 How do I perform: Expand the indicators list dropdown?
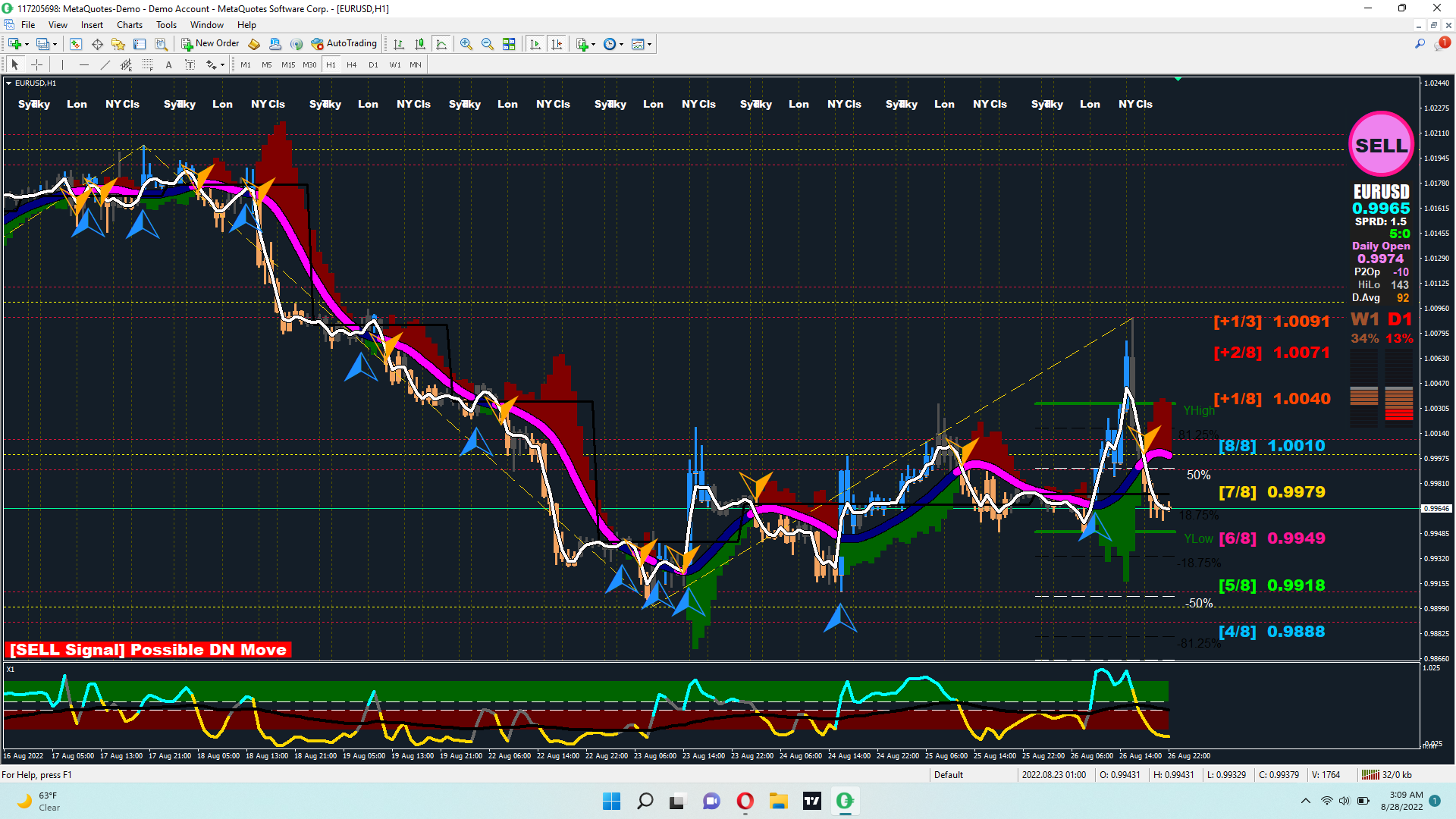coord(593,44)
